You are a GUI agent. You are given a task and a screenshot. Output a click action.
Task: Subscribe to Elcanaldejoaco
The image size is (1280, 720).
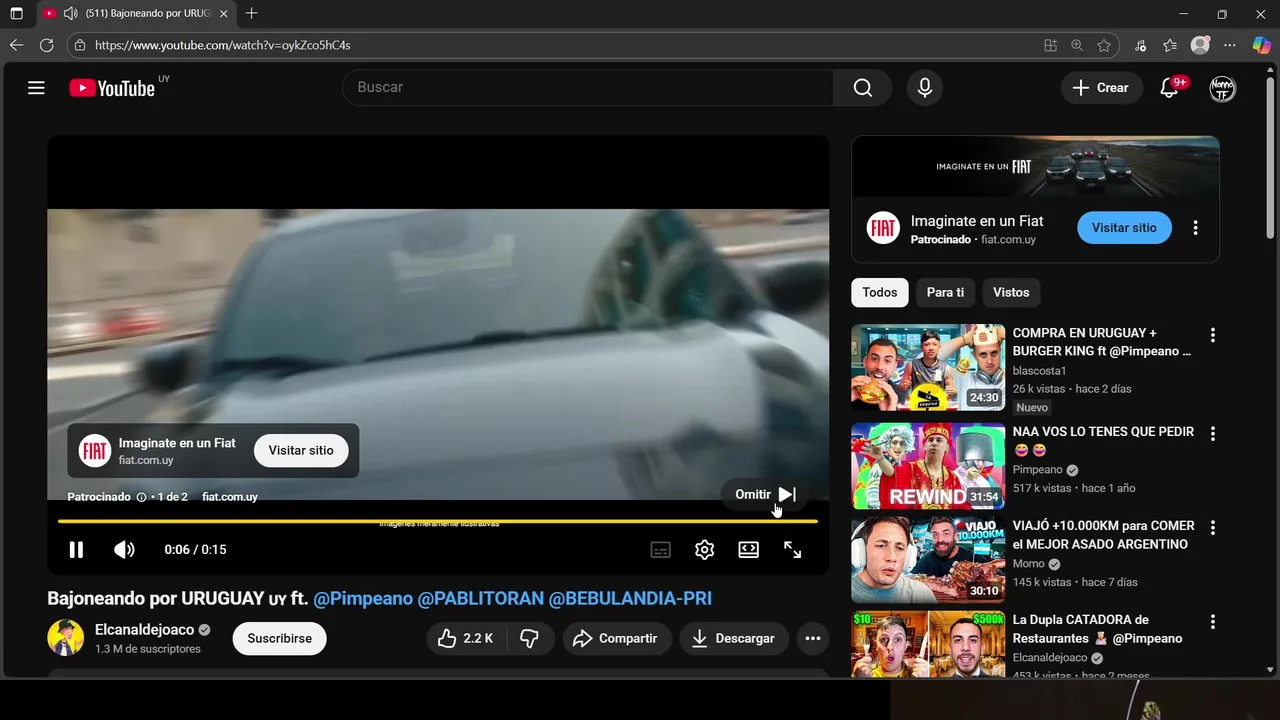[280, 638]
